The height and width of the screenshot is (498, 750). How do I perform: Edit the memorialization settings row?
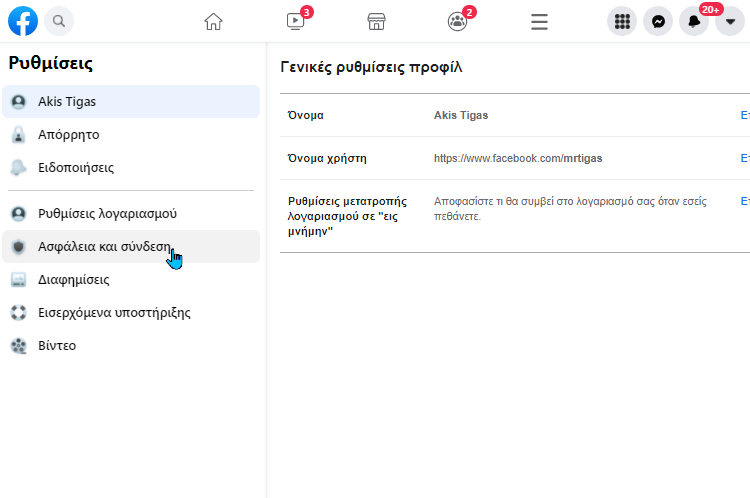click(745, 201)
